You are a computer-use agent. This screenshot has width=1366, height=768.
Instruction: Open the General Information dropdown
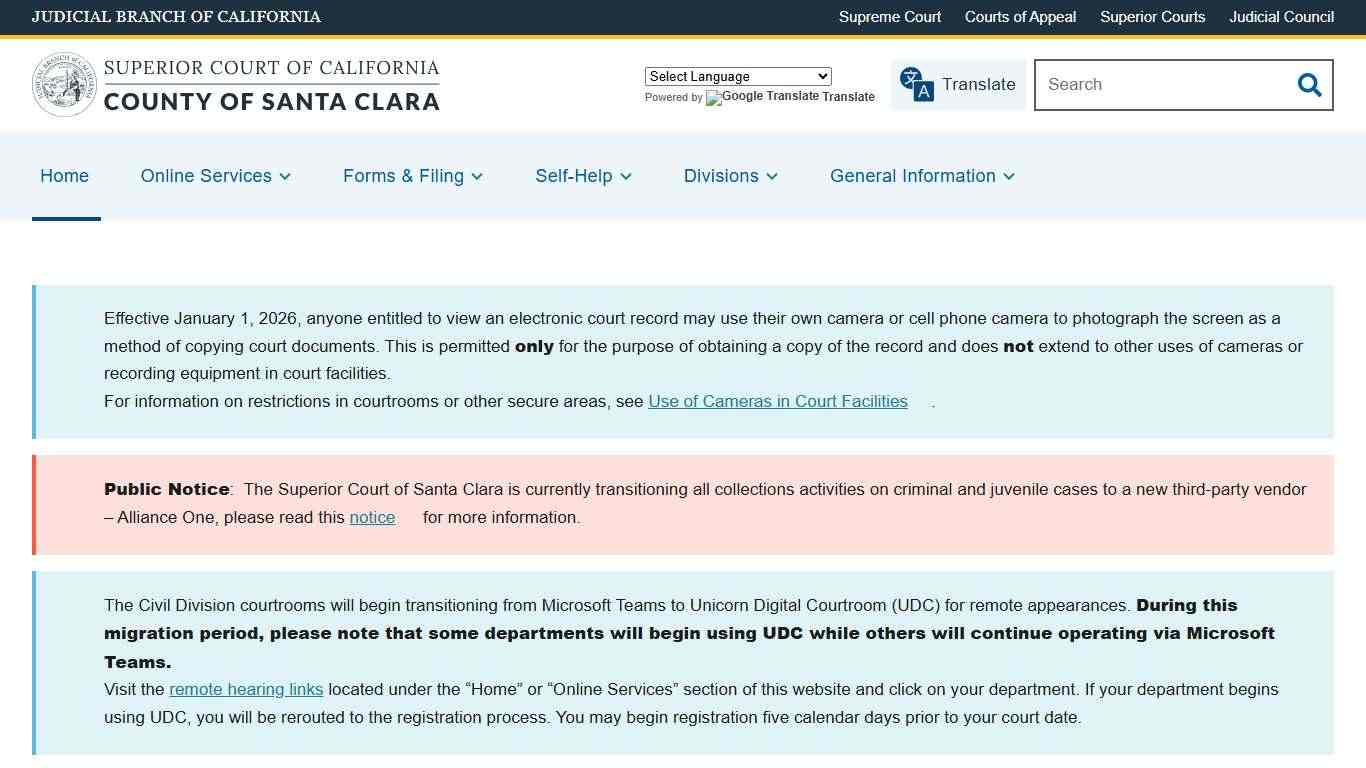921,176
